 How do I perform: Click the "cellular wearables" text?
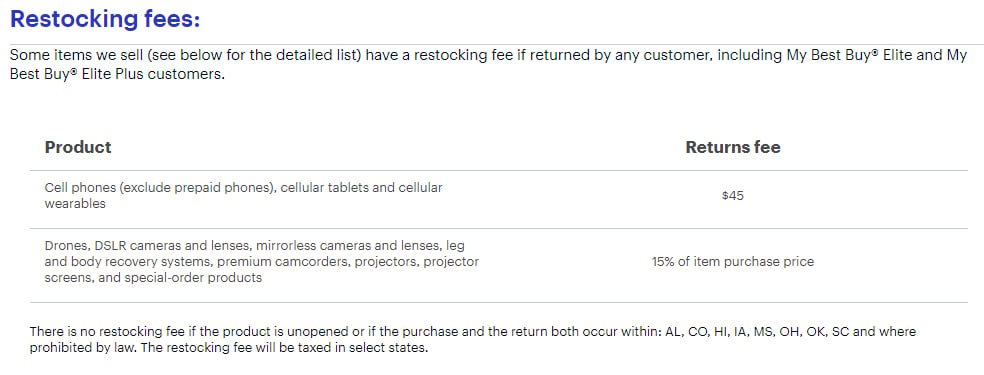[x=243, y=196]
